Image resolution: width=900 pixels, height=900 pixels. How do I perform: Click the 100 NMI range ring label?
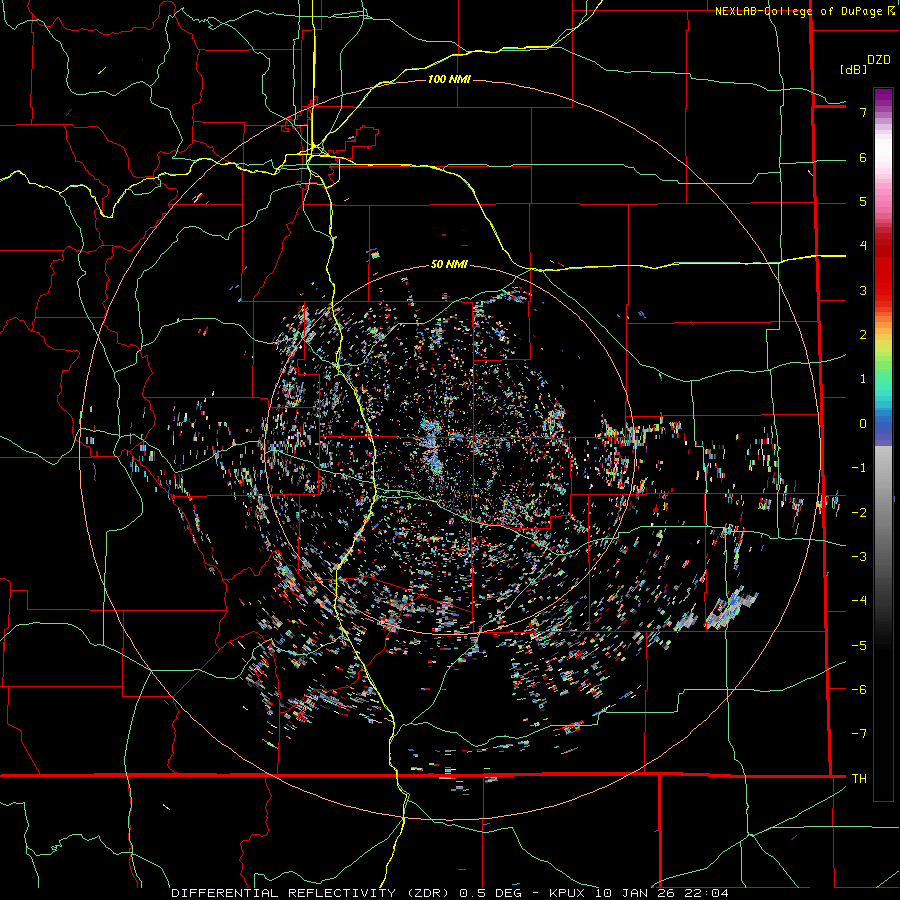click(449, 79)
